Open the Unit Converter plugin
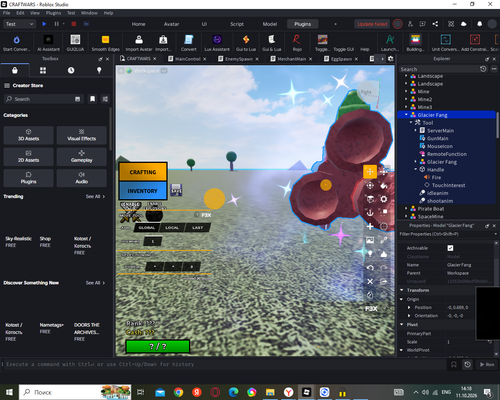Image resolution: width=500 pixels, height=400 pixels. [x=445, y=43]
